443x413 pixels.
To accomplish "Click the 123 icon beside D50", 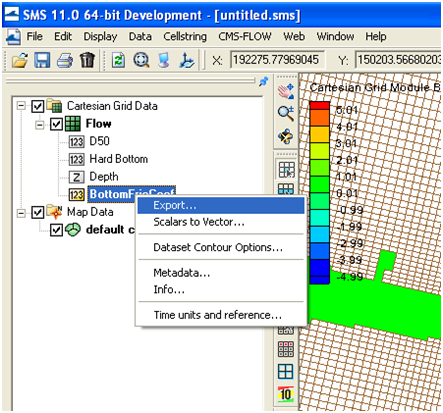I will pos(76,142).
